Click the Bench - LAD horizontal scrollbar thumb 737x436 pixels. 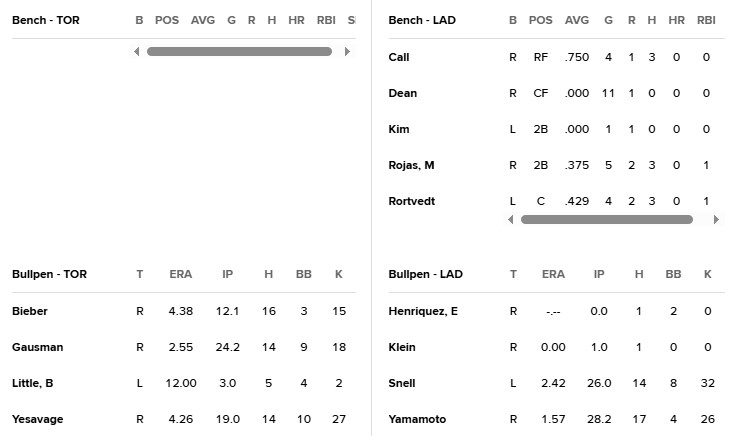(606, 219)
